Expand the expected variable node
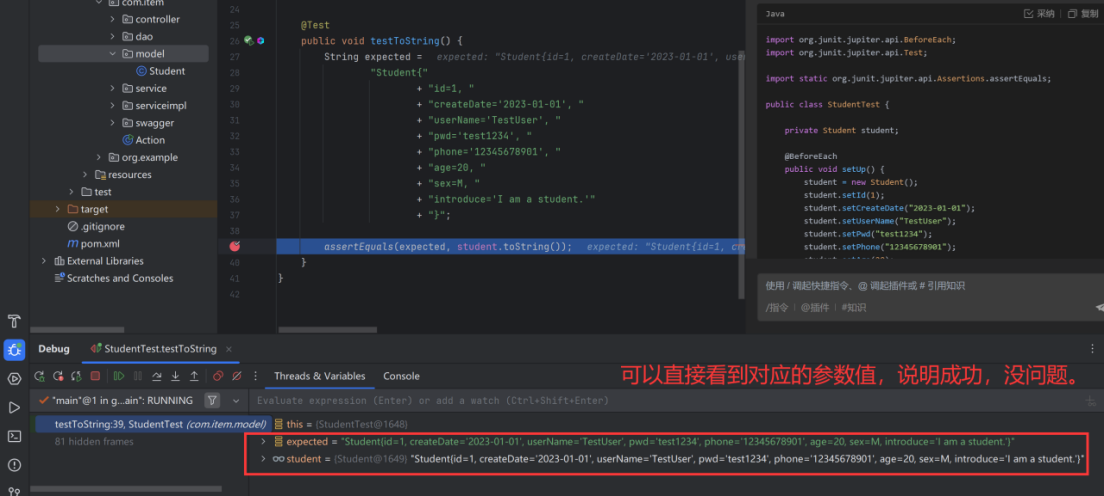Viewport: 1104px width, 496px height. point(263,442)
